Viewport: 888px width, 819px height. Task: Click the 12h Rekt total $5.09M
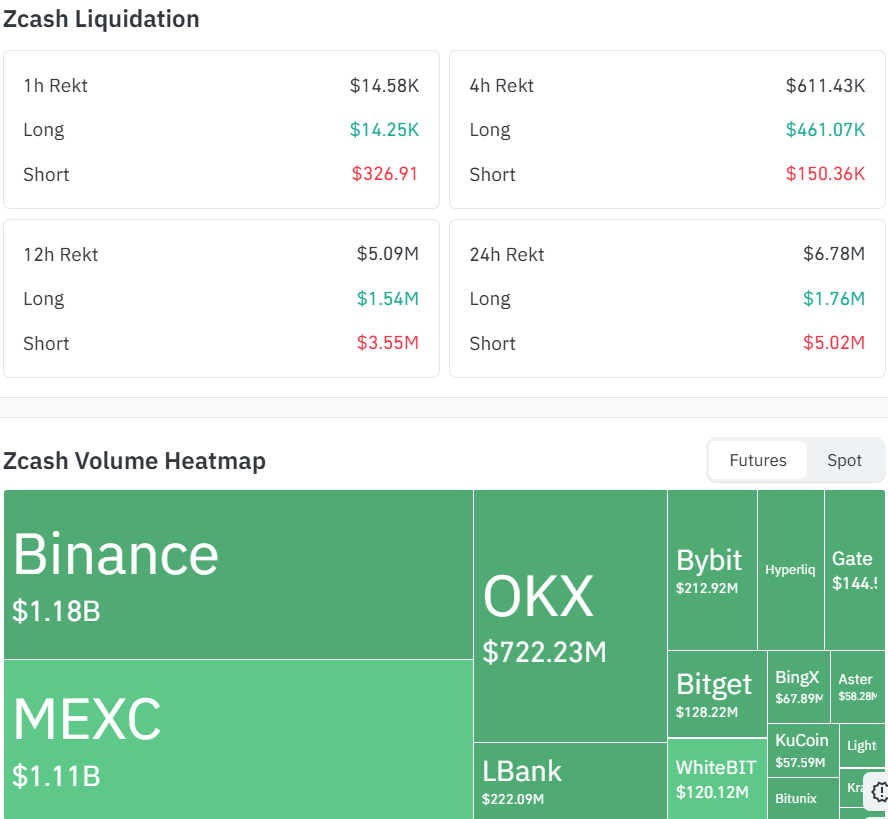point(388,254)
